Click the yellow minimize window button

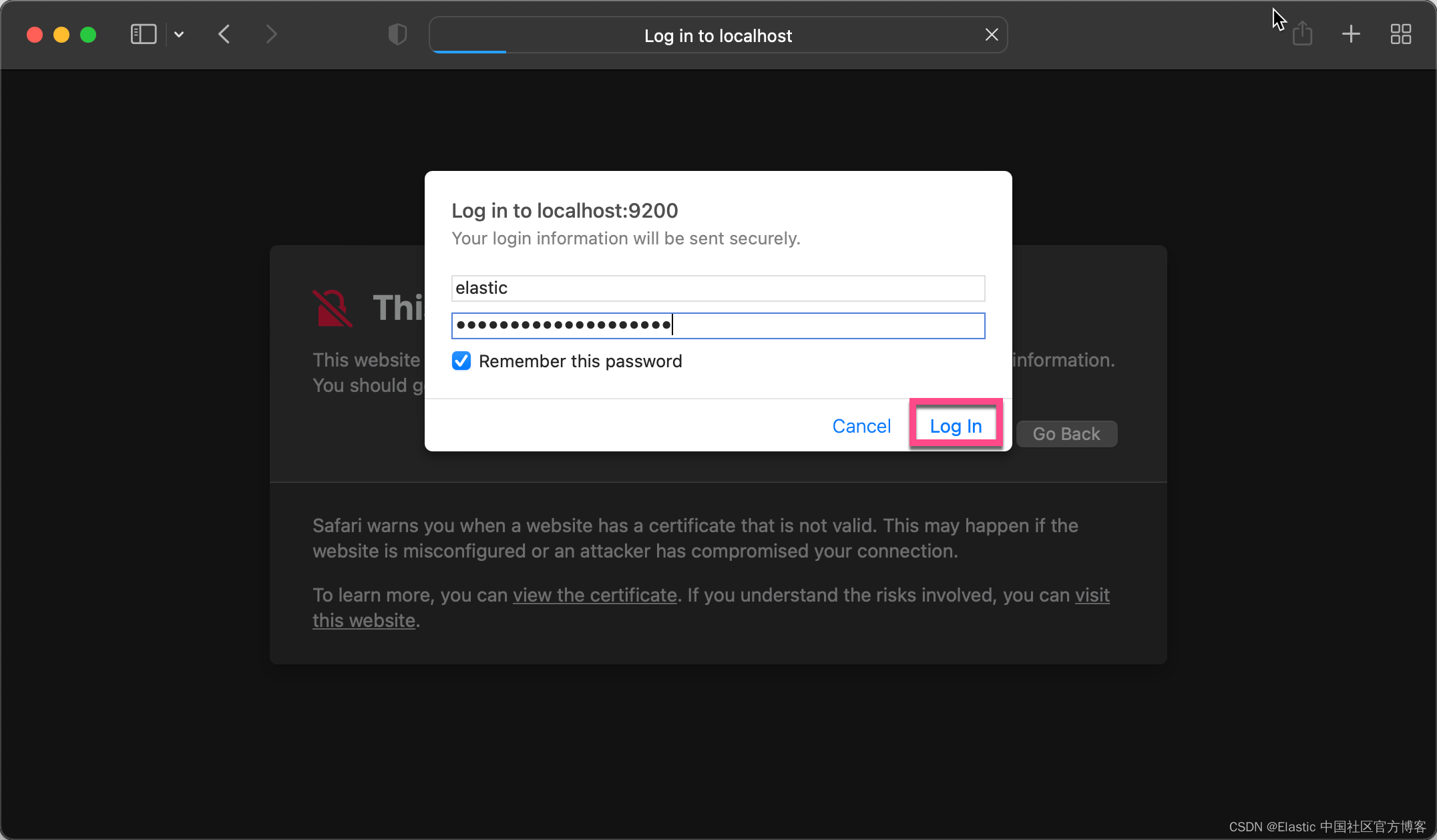point(61,35)
